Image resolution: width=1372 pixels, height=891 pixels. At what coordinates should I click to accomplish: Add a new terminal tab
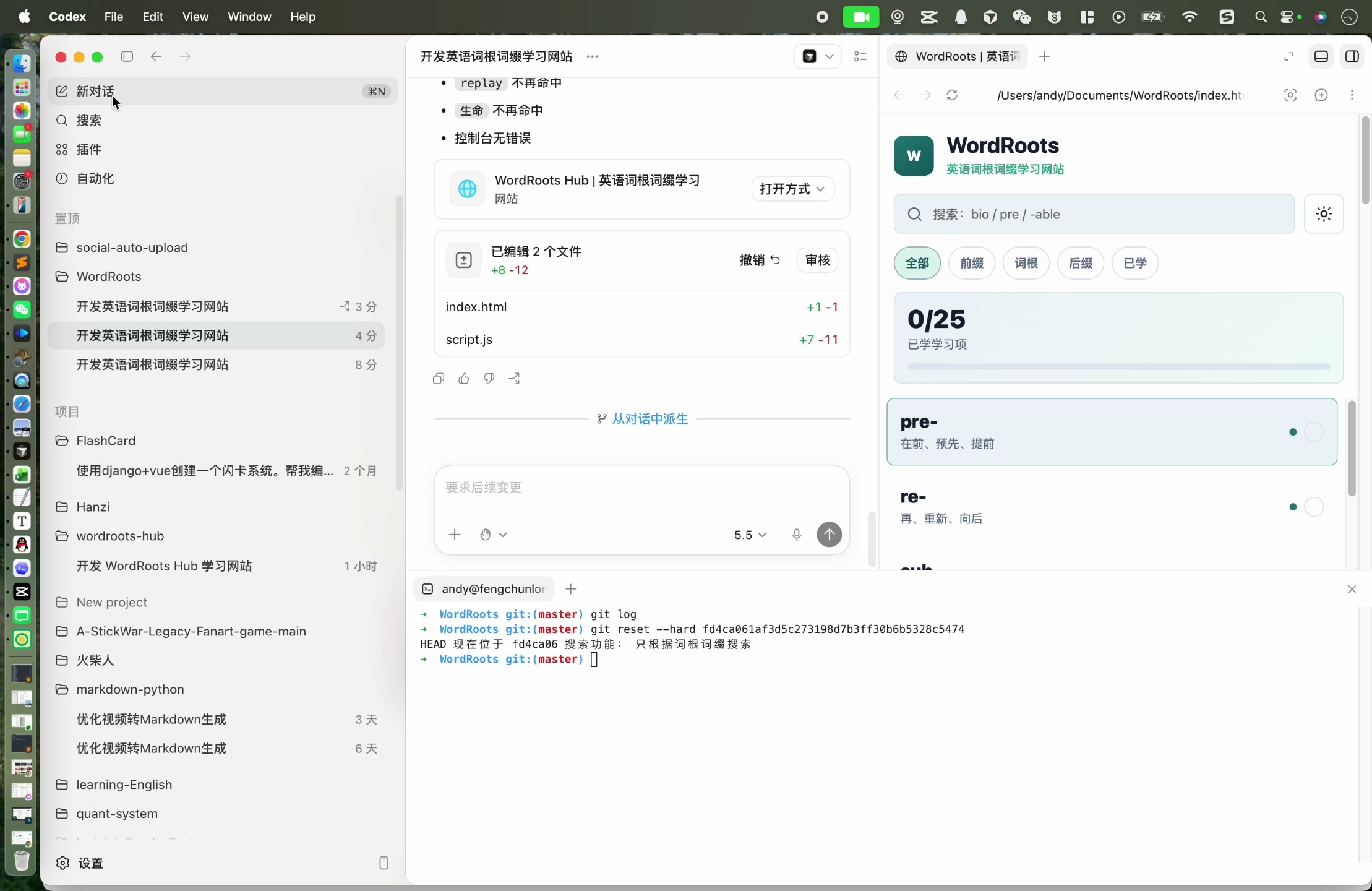[571, 589]
